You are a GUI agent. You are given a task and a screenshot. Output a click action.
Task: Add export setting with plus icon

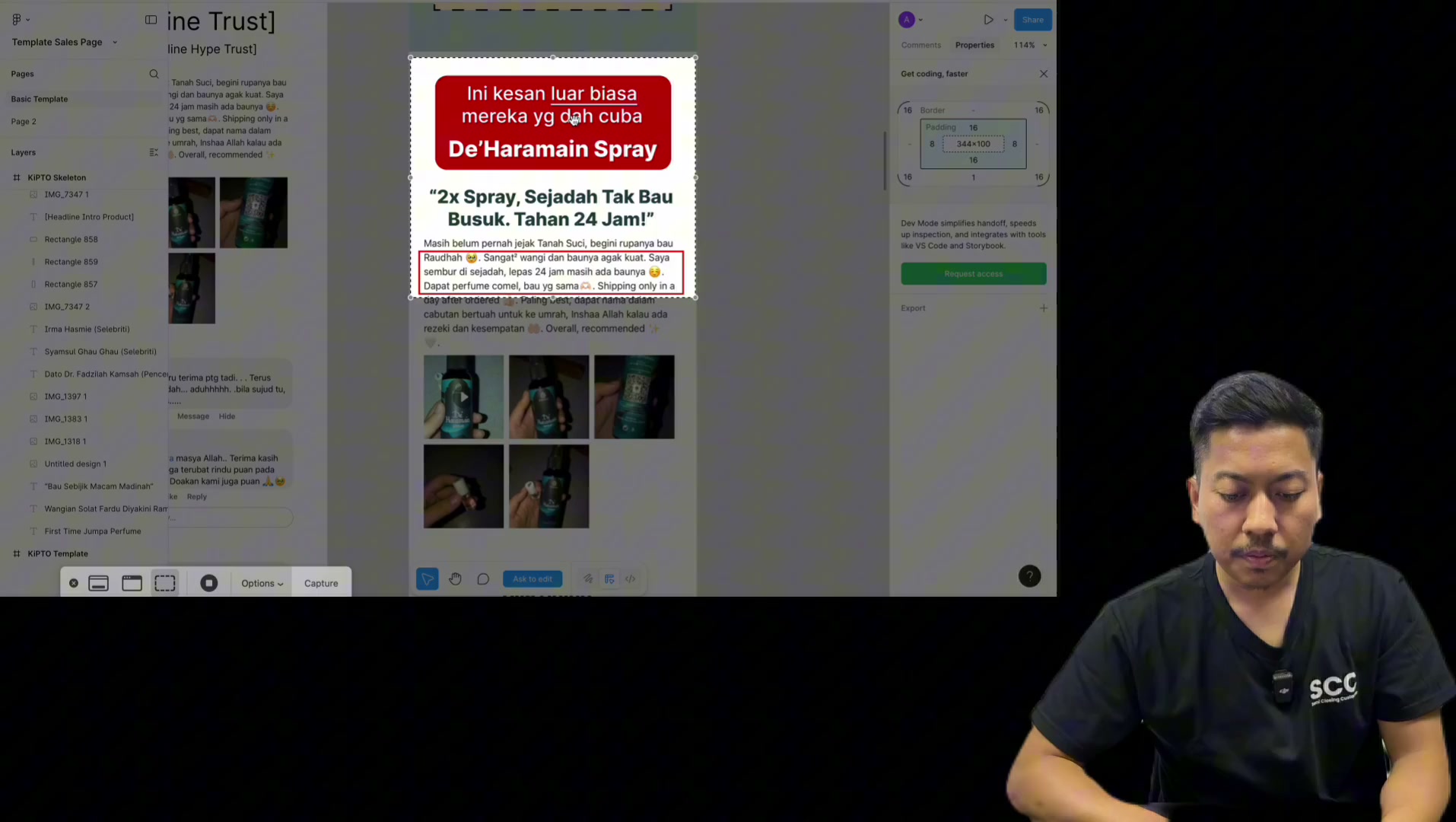1043,308
